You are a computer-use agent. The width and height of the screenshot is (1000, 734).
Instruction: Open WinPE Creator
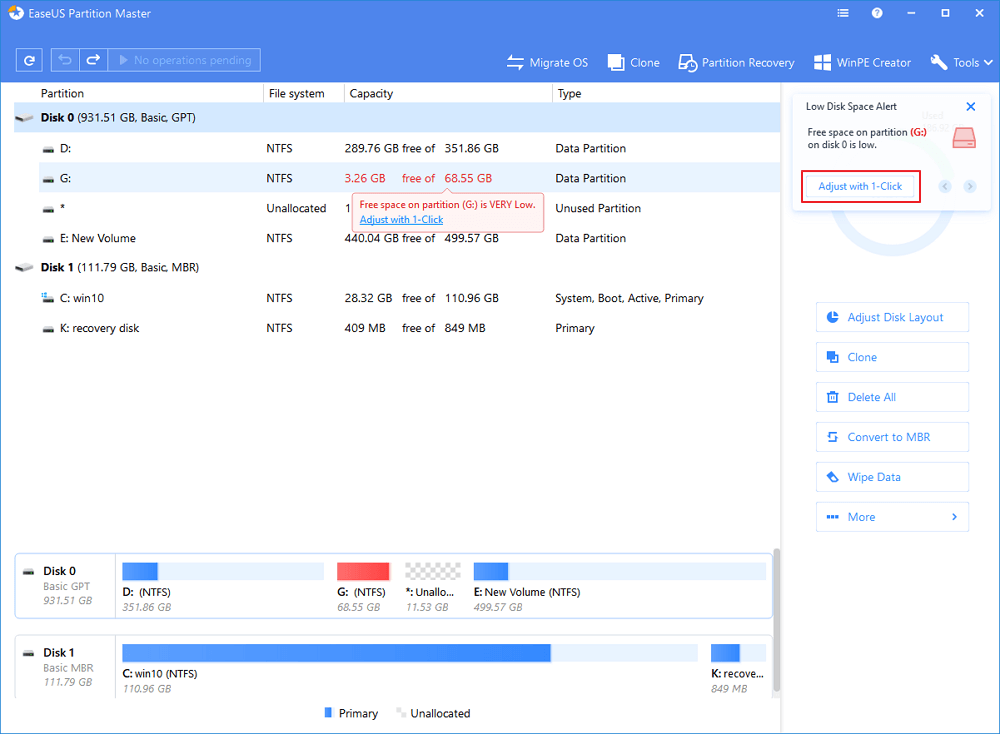coord(862,62)
